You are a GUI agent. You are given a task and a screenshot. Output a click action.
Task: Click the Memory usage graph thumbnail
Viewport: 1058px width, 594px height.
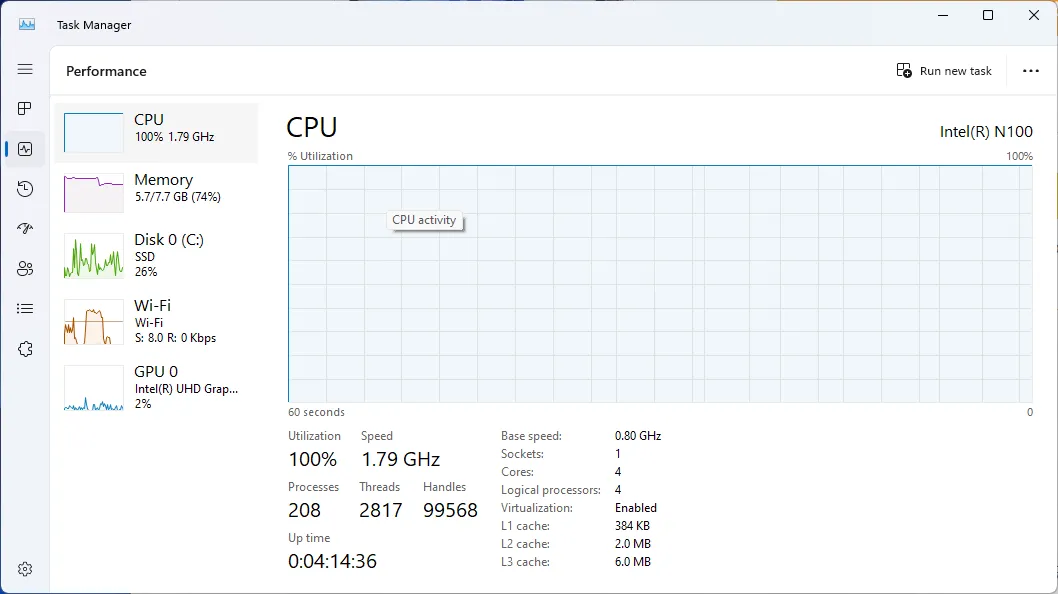coord(93,192)
